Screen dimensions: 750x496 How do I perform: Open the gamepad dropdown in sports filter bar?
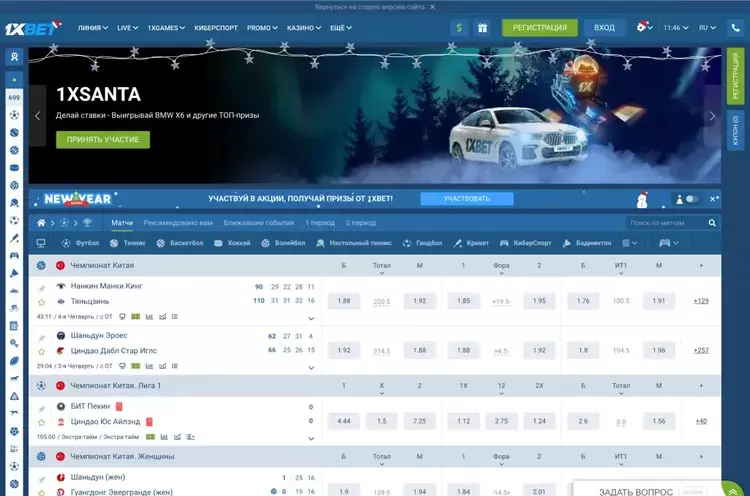tap(669, 243)
